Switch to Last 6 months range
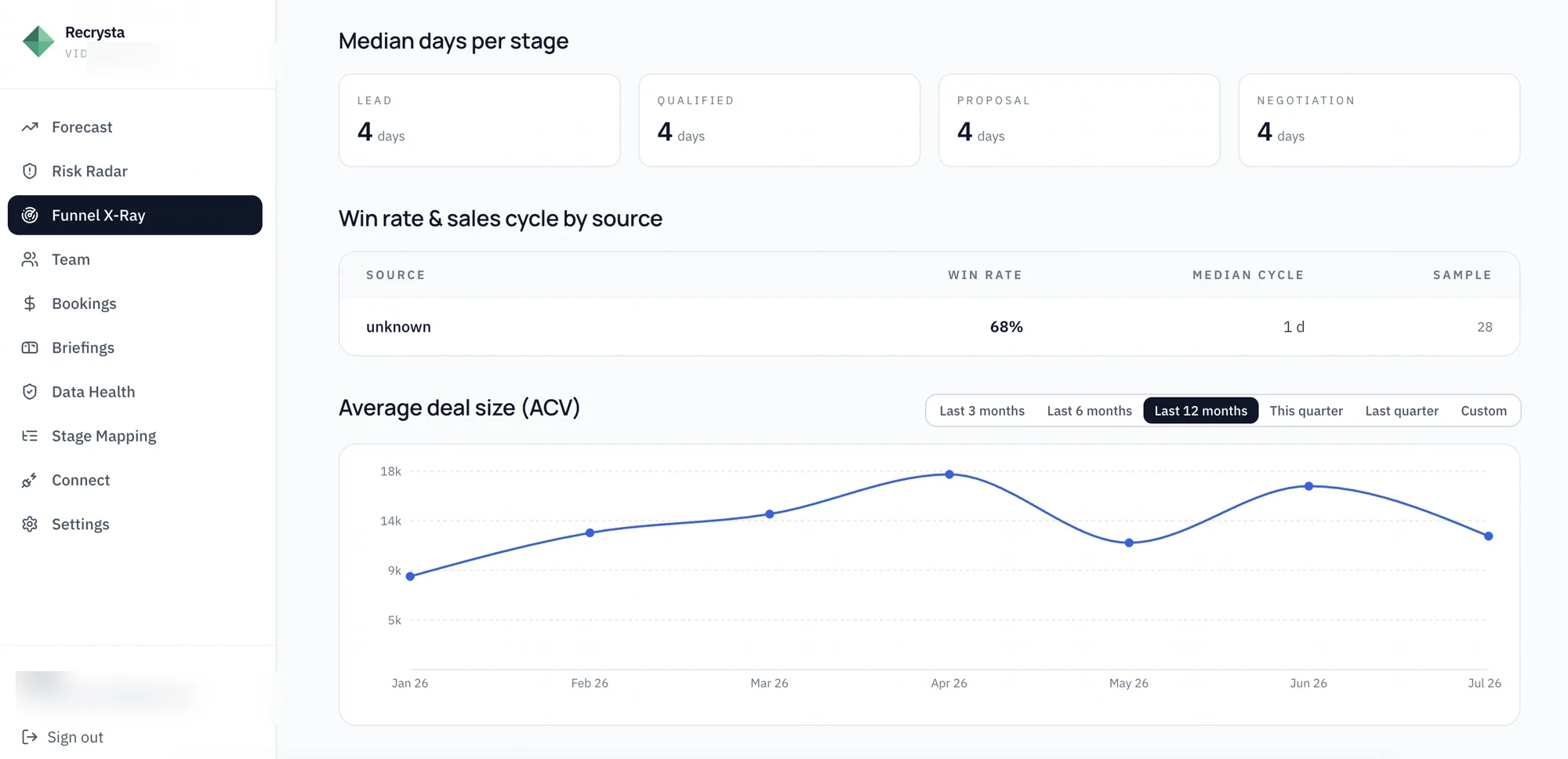 coord(1089,411)
